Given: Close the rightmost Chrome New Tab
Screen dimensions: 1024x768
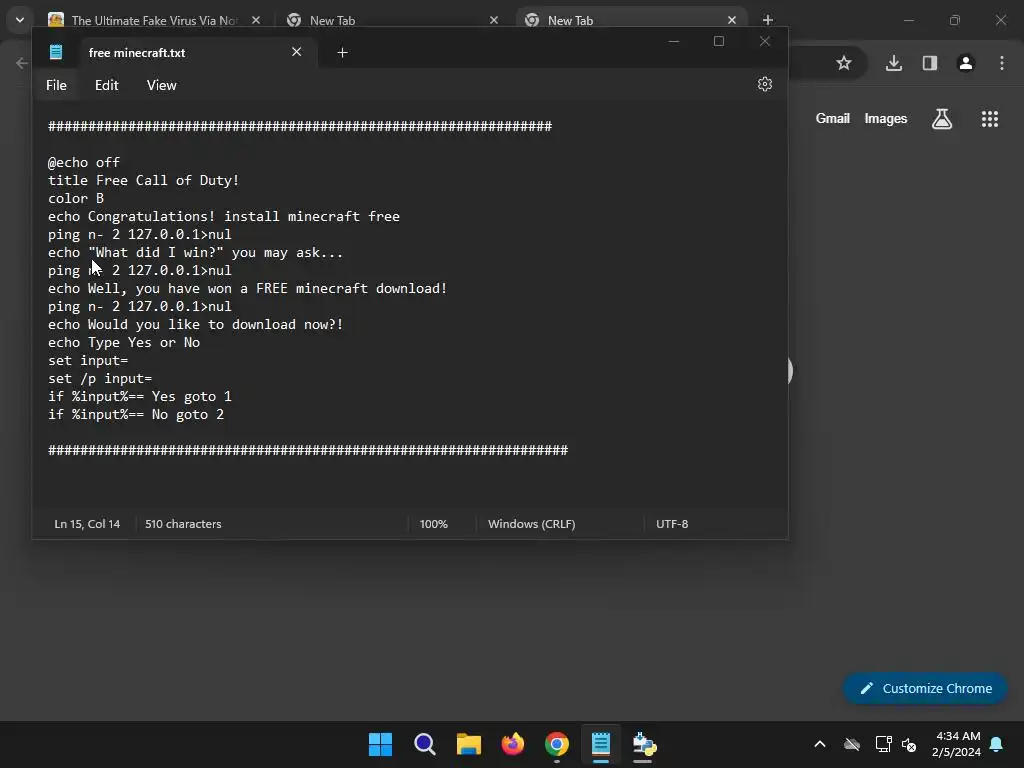Looking at the screenshot, I should pyautogui.click(x=731, y=20).
